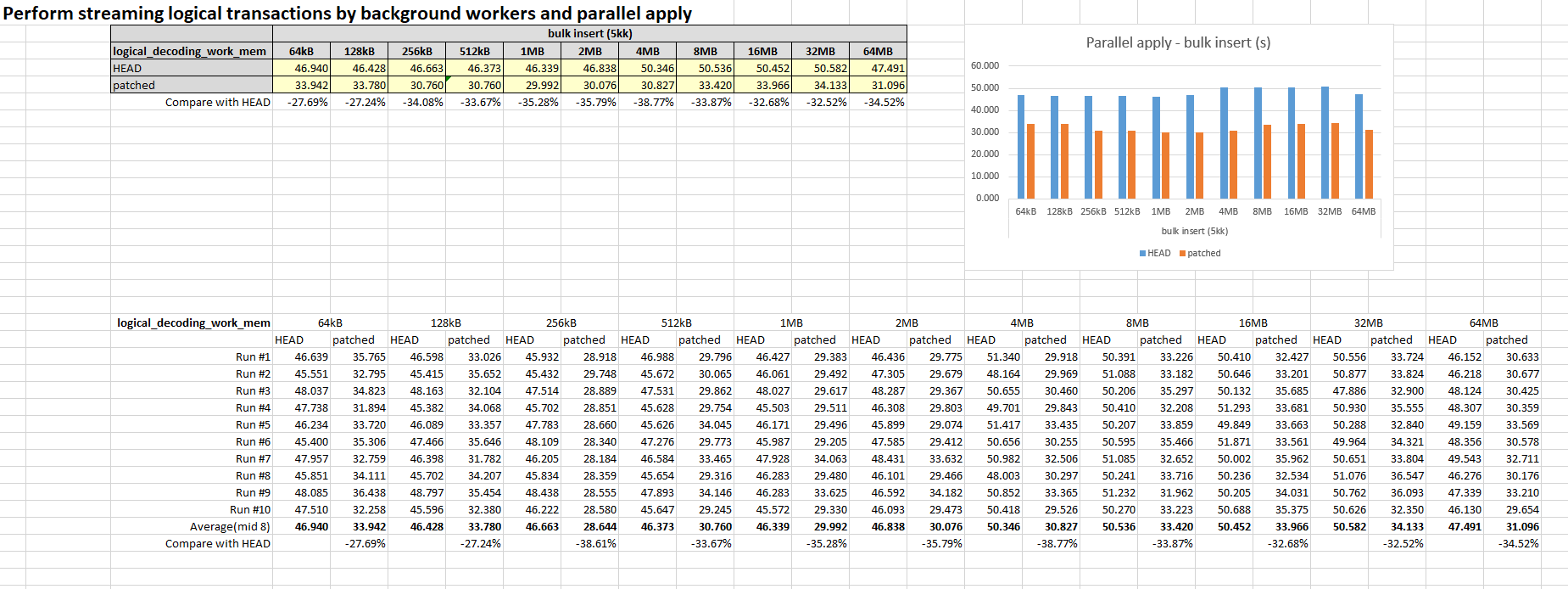Select the 'Run #10' row label
The image size is (1568, 589).
point(250,510)
